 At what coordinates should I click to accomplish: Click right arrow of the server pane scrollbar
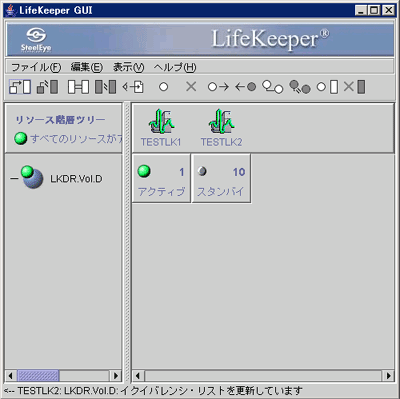(388, 376)
